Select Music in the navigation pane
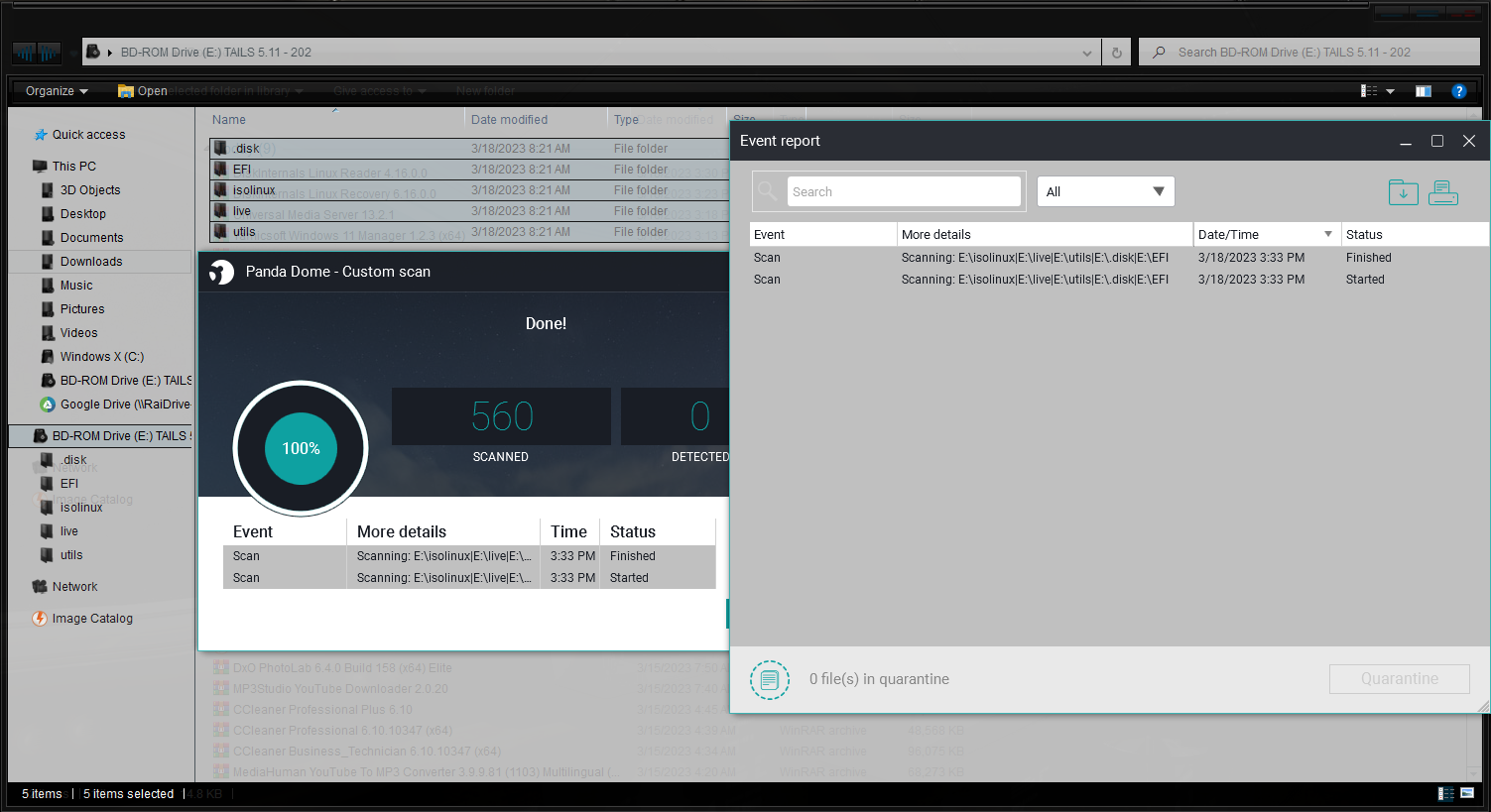 point(76,286)
